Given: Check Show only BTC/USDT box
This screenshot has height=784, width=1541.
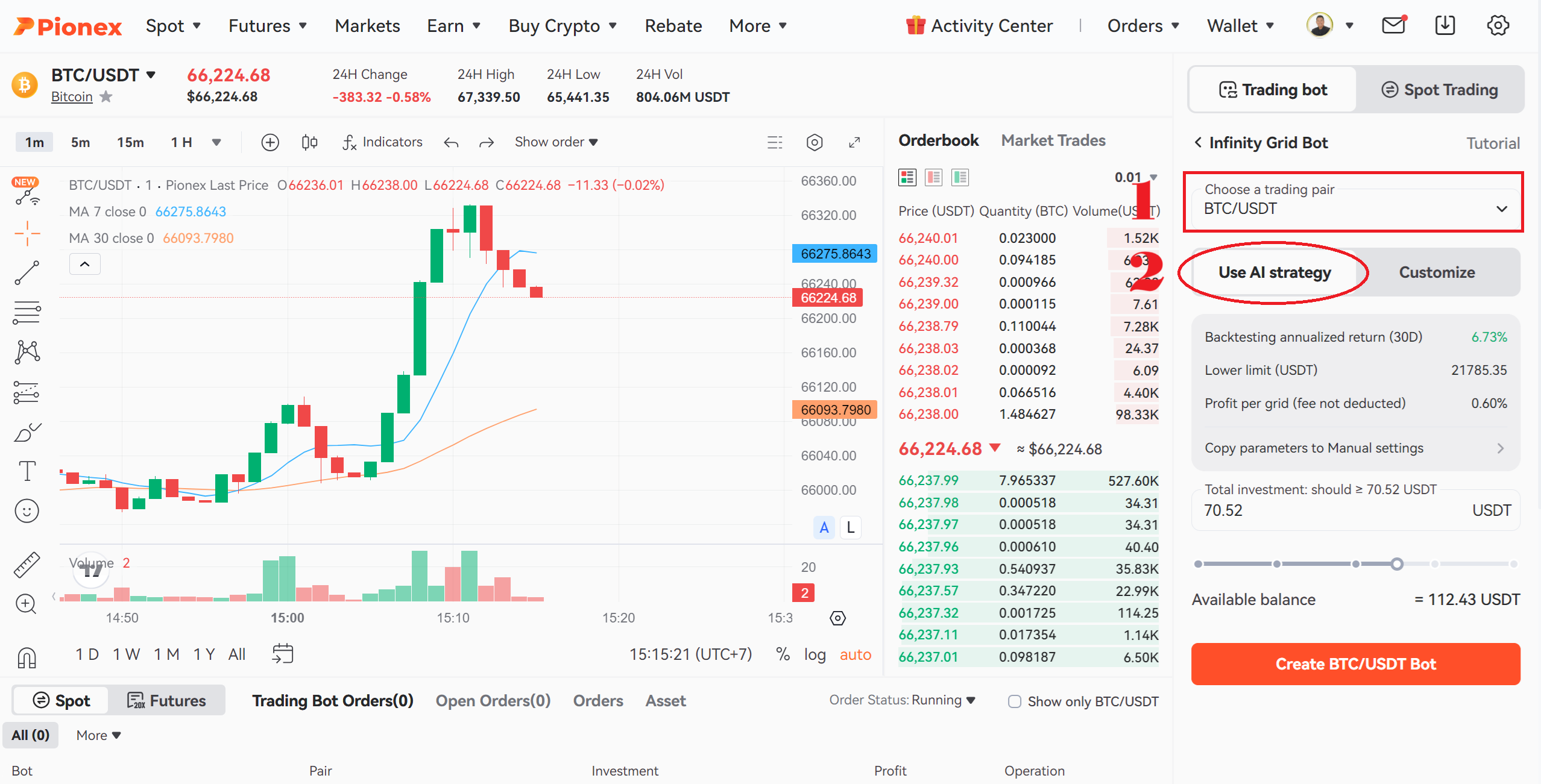Looking at the screenshot, I should [x=1015, y=701].
